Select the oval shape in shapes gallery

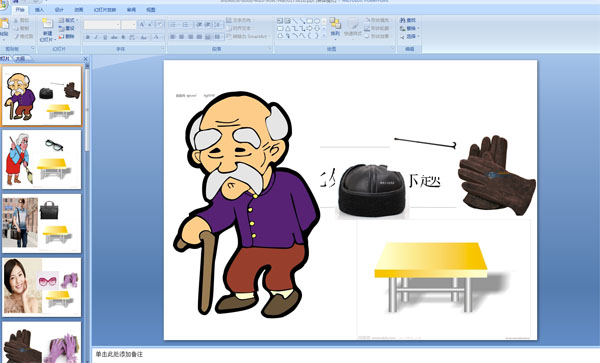[x=317, y=21]
